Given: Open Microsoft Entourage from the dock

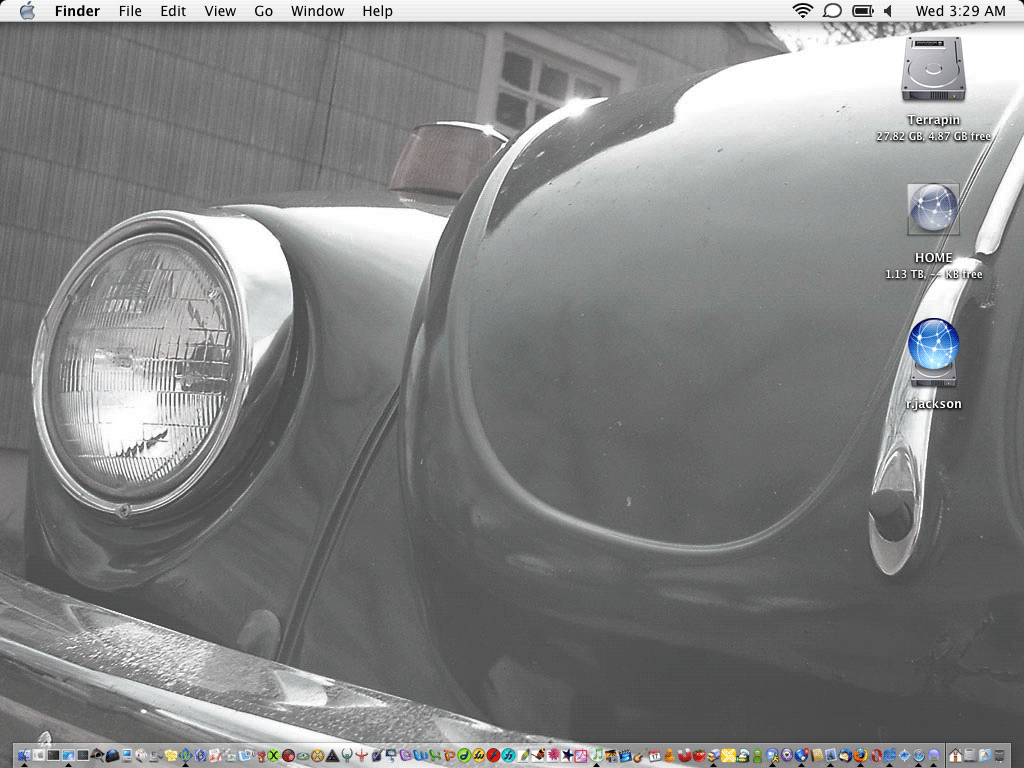Looking at the screenshot, I should pyautogui.click(x=406, y=756).
